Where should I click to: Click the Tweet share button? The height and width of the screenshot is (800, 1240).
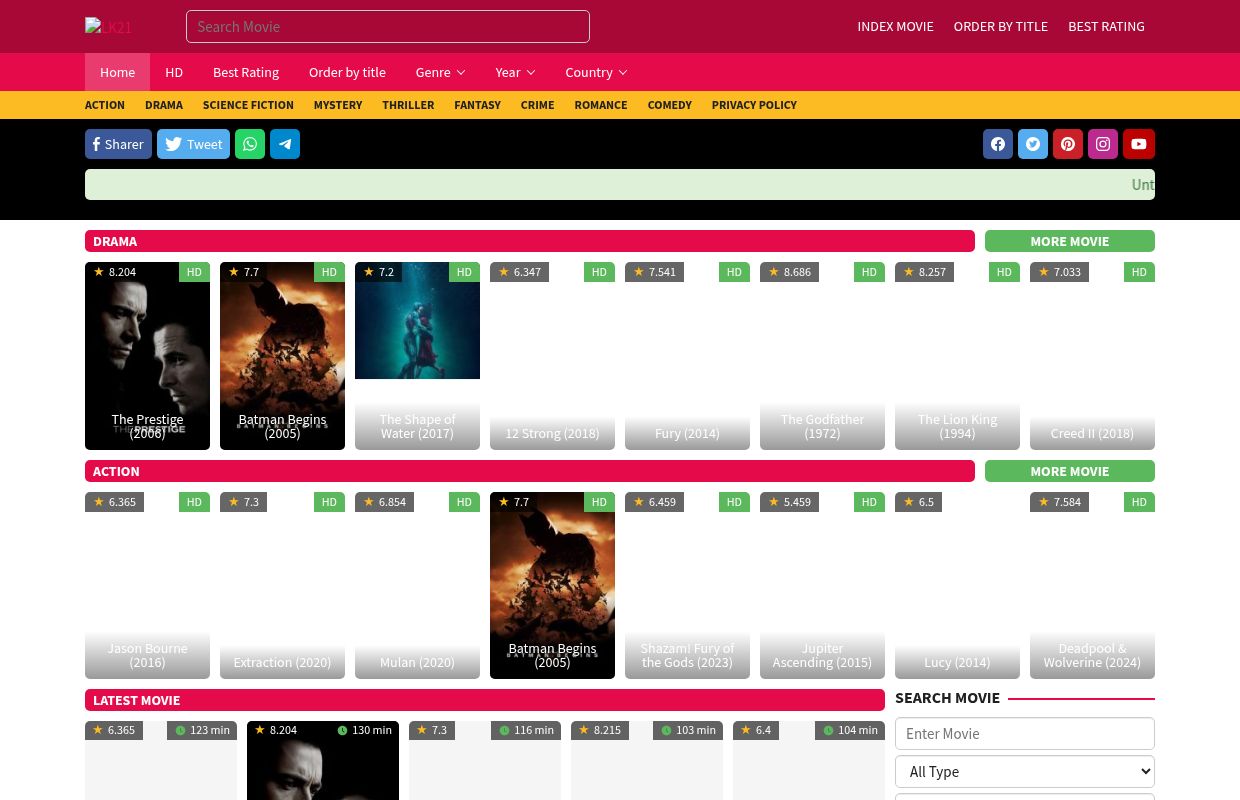tap(193, 144)
